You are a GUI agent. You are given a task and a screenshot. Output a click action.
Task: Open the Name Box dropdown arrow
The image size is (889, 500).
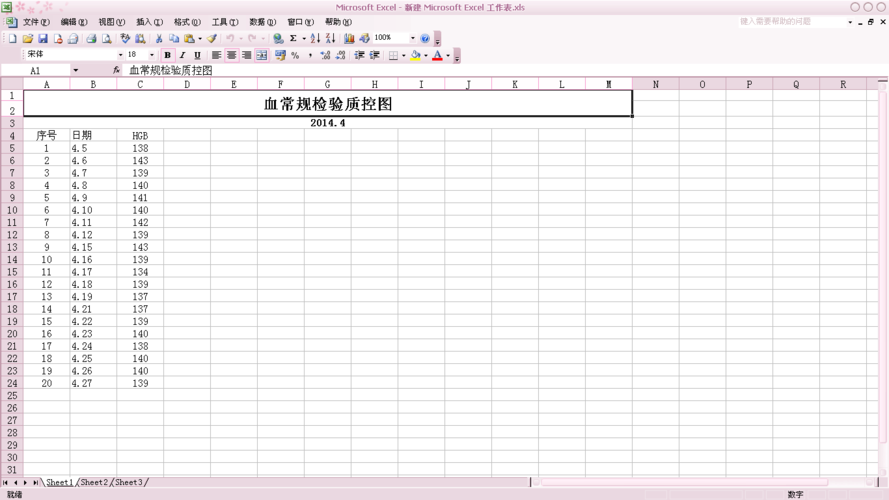click(x=75, y=70)
